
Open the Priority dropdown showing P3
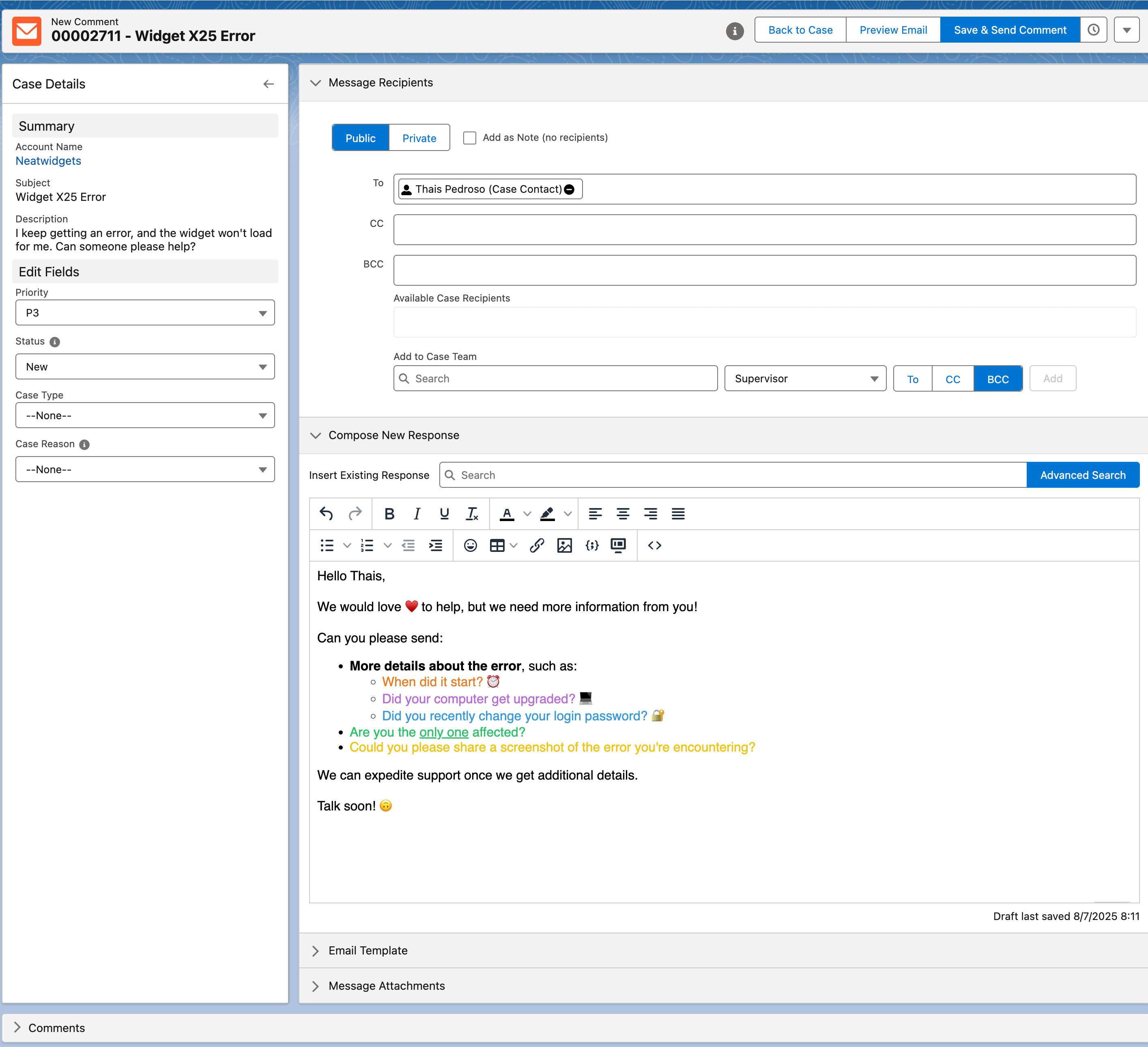click(145, 313)
